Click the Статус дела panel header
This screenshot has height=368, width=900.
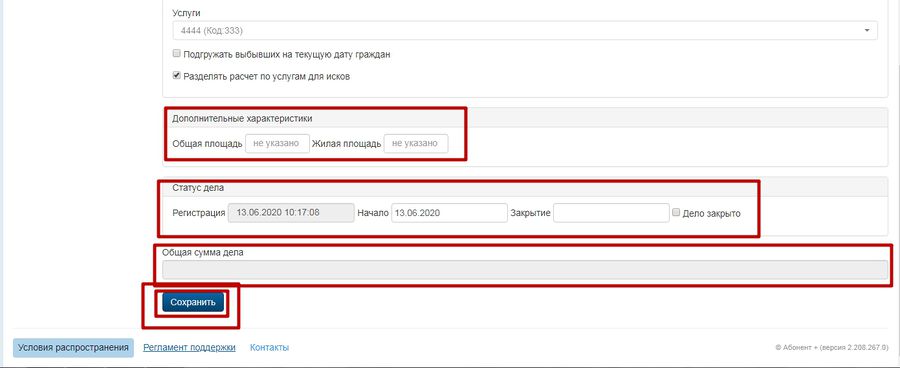point(199,188)
